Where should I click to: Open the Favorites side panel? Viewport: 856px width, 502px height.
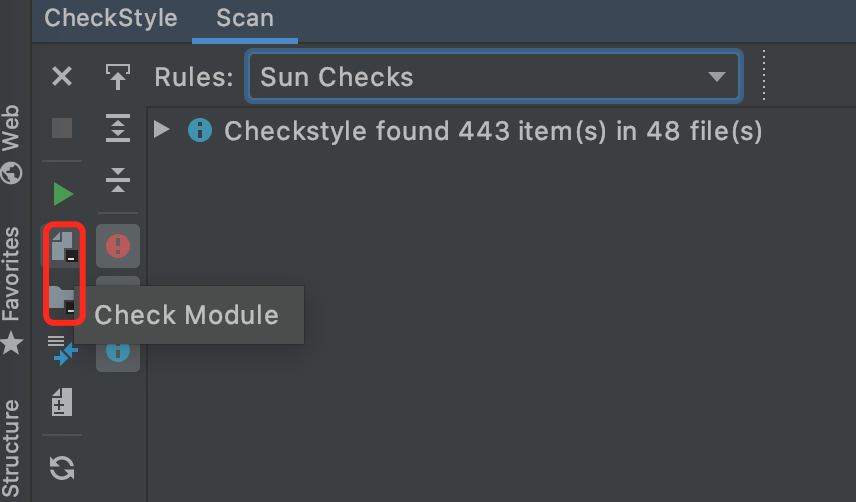point(11,290)
